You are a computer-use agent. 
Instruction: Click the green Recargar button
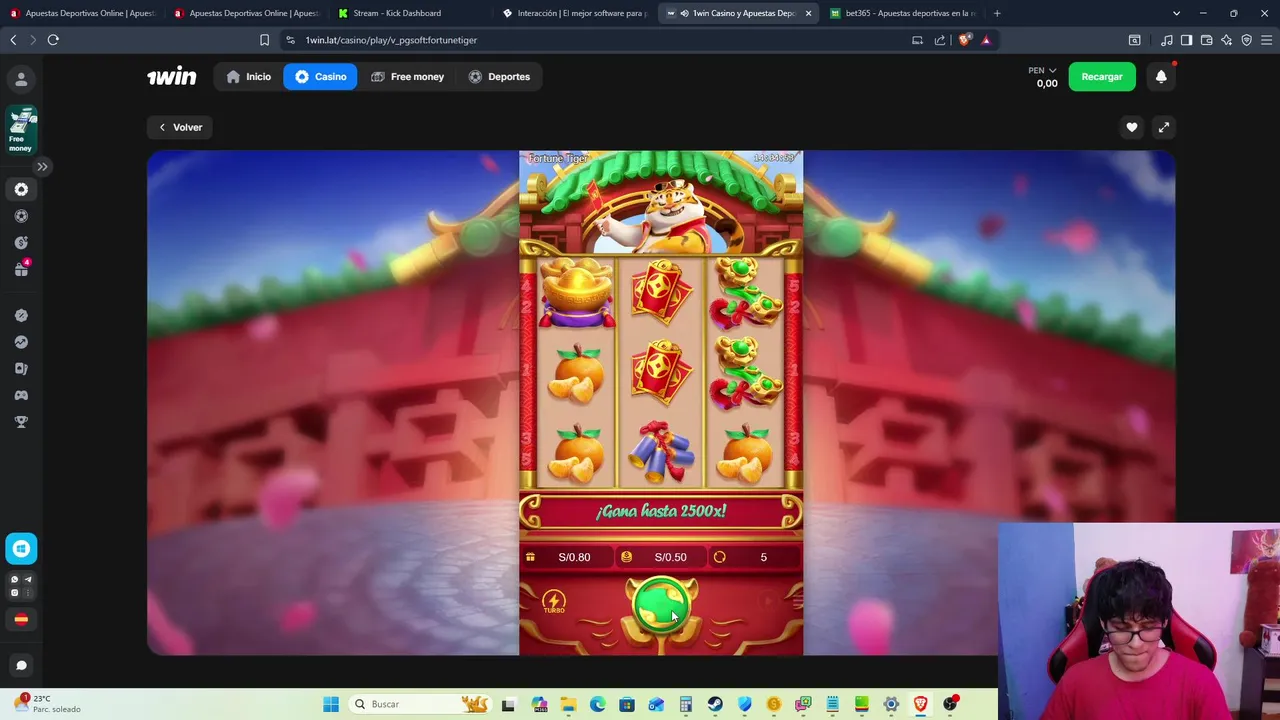[x=1102, y=77]
